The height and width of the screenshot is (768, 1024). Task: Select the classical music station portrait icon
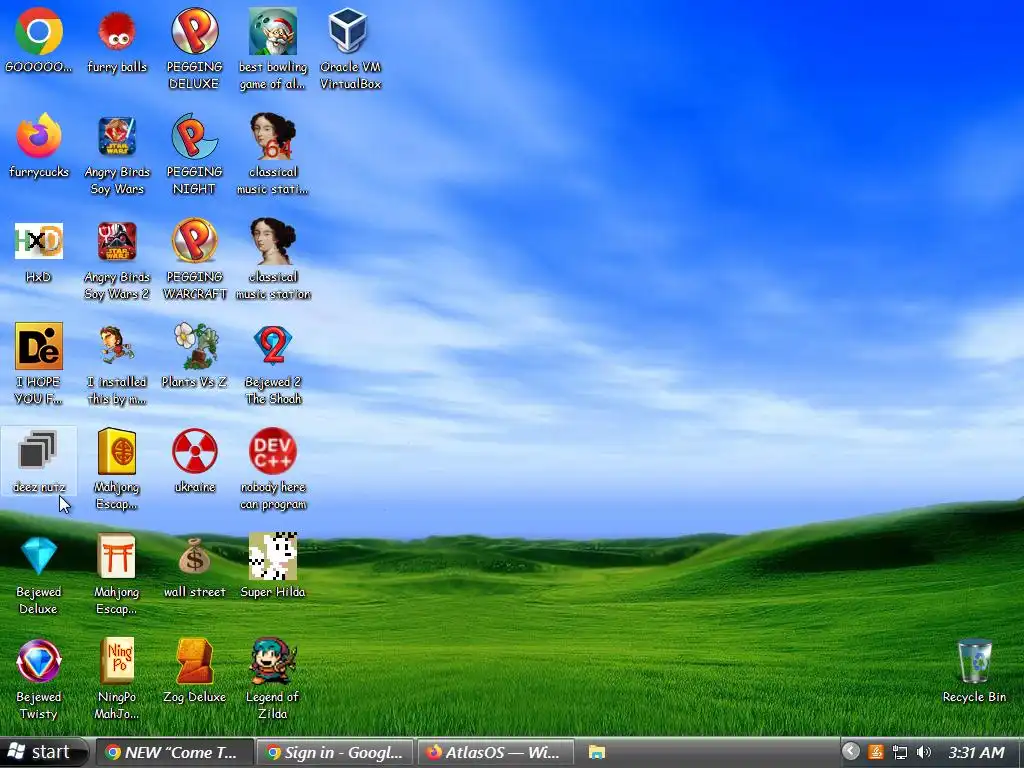pos(272,241)
